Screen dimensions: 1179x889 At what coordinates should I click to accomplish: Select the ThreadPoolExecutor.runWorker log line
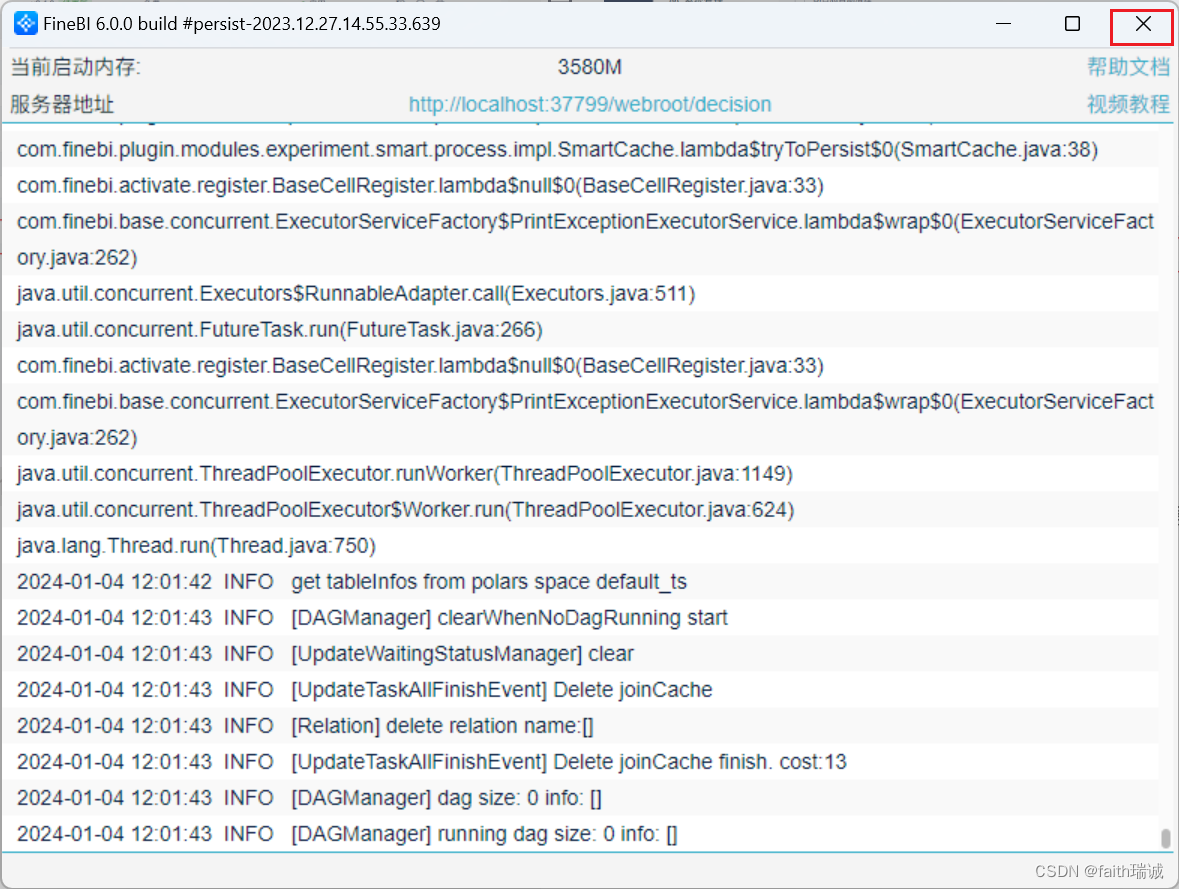tap(405, 474)
